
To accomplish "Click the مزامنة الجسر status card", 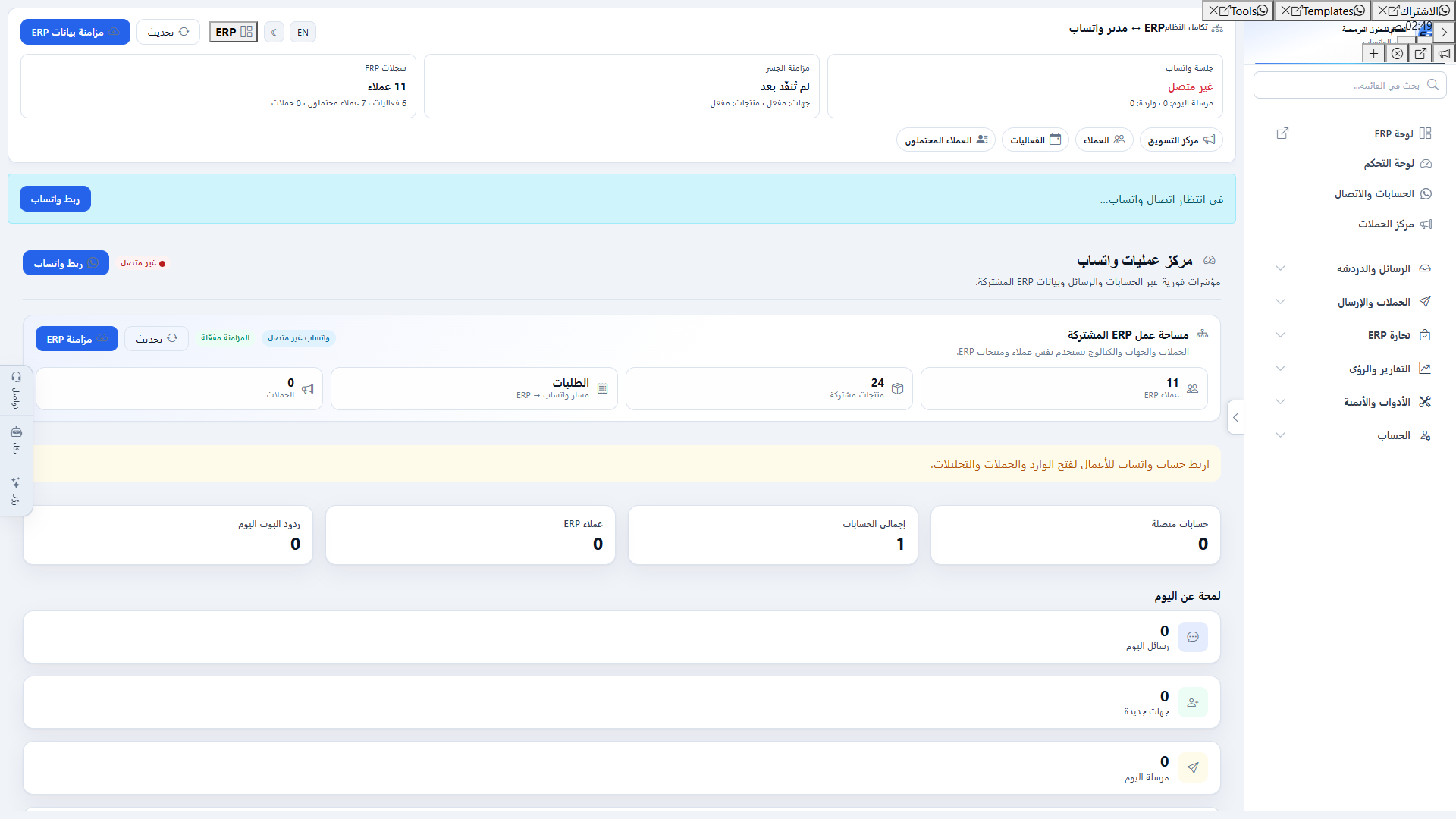I will [622, 86].
